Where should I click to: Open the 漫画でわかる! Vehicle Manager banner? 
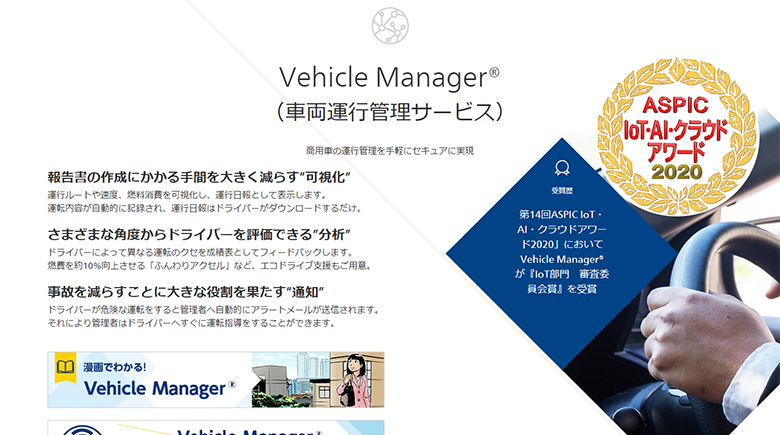coord(216,380)
